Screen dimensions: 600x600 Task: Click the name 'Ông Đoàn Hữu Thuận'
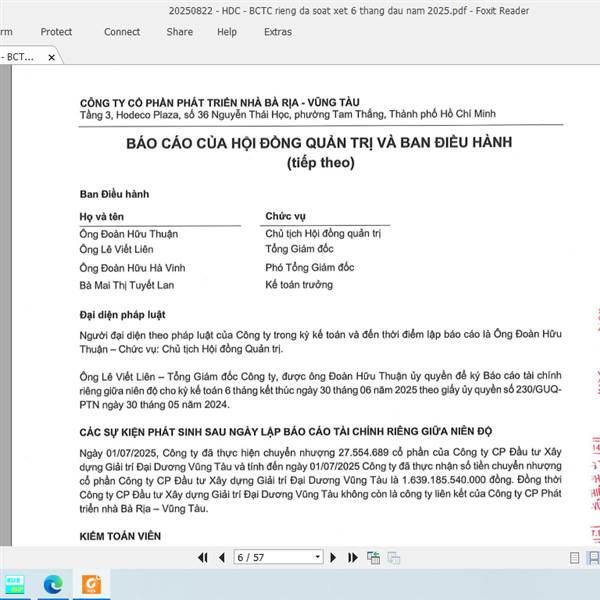click(x=129, y=234)
